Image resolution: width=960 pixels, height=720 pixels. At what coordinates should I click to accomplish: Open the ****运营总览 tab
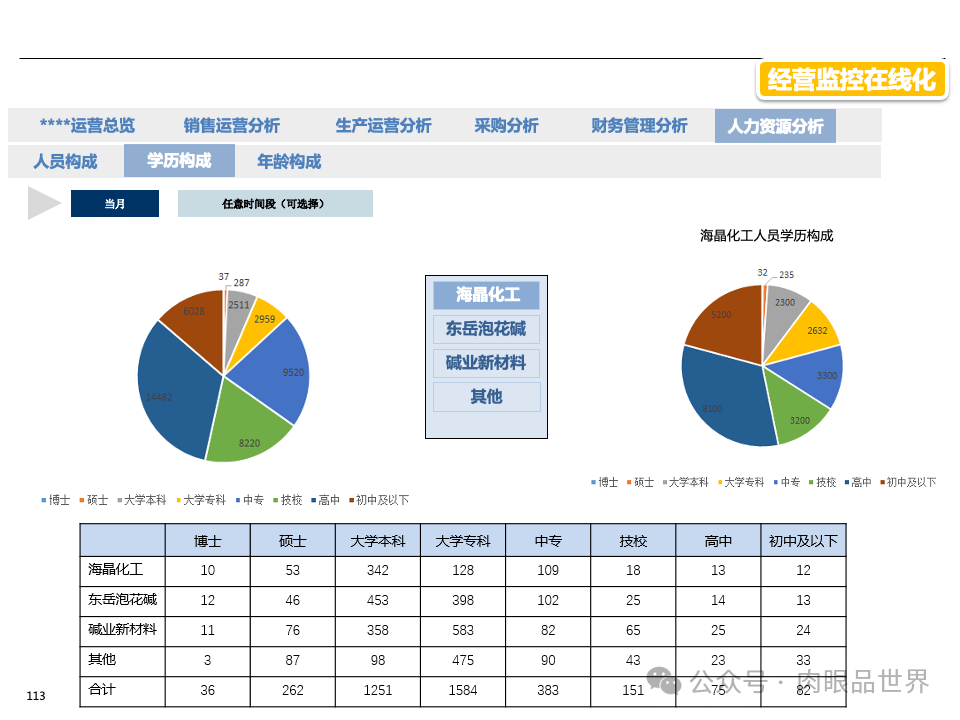pyautogui.click(x=88, y=126)
